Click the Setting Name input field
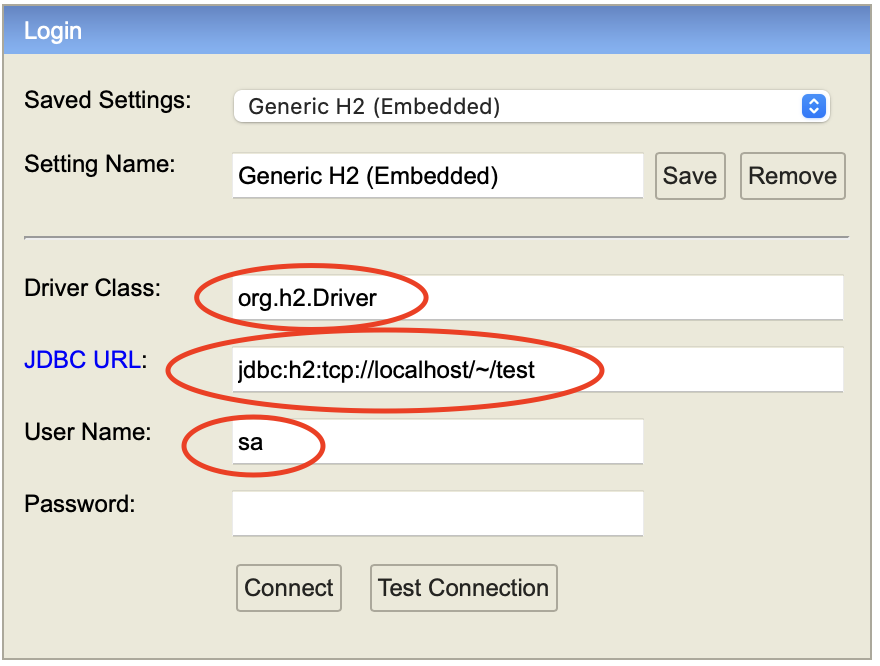The width and height of the screenshot is (880, 666). click(x=438, y=176)
